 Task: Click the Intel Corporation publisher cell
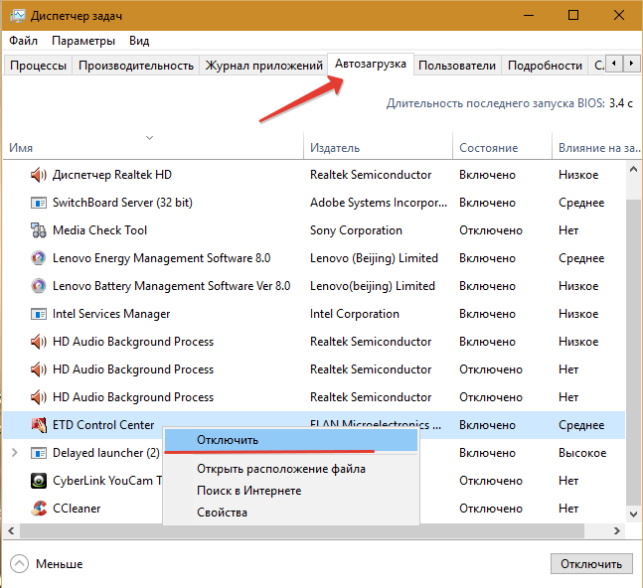(x=354, y=314)
